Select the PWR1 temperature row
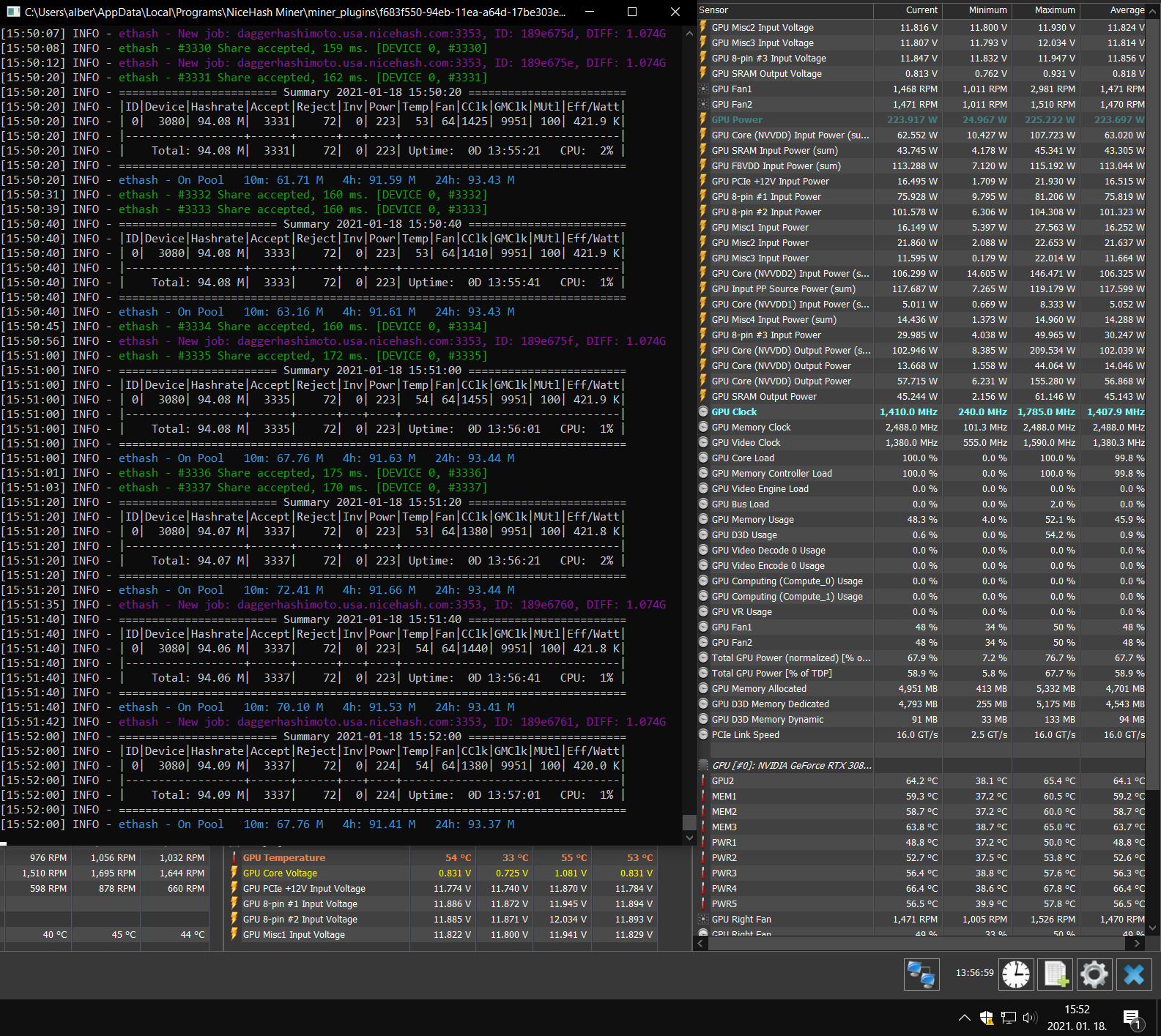 (922, 842)
